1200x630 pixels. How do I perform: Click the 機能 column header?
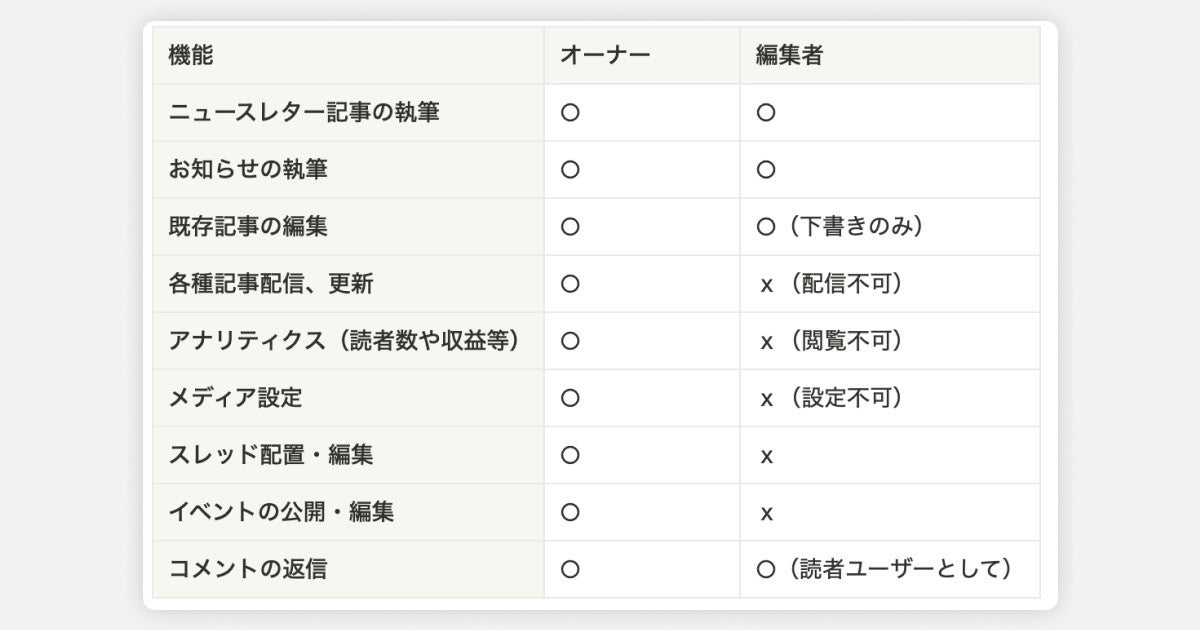(191, 56)
